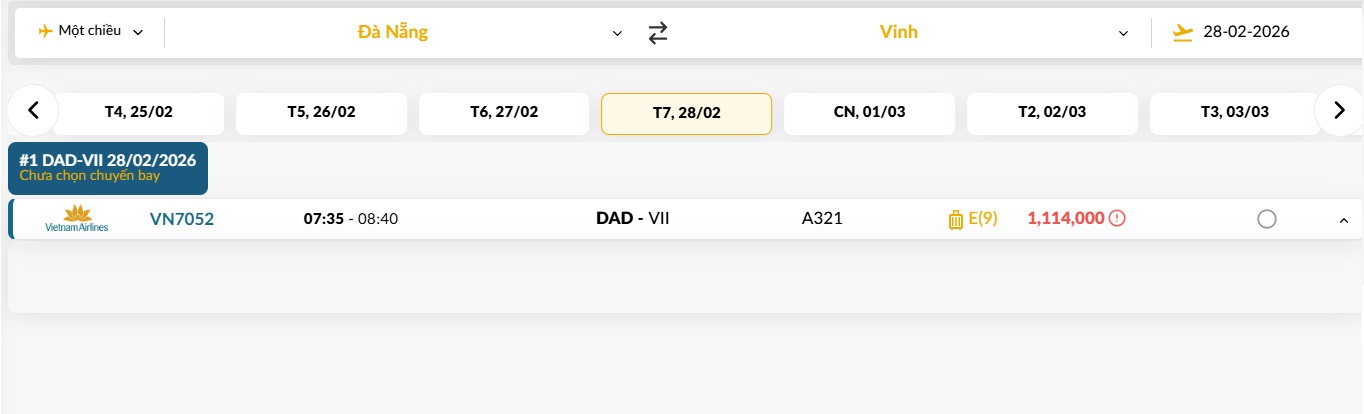Collapse the VN7052 flight details chevron
The width and height of the screenshot is (1364, 414).
pyautogui.click(x=1343, y=220)
